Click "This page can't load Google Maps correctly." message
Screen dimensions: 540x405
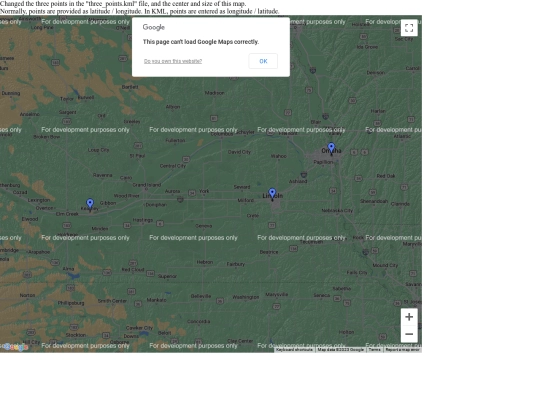(201, 42)
